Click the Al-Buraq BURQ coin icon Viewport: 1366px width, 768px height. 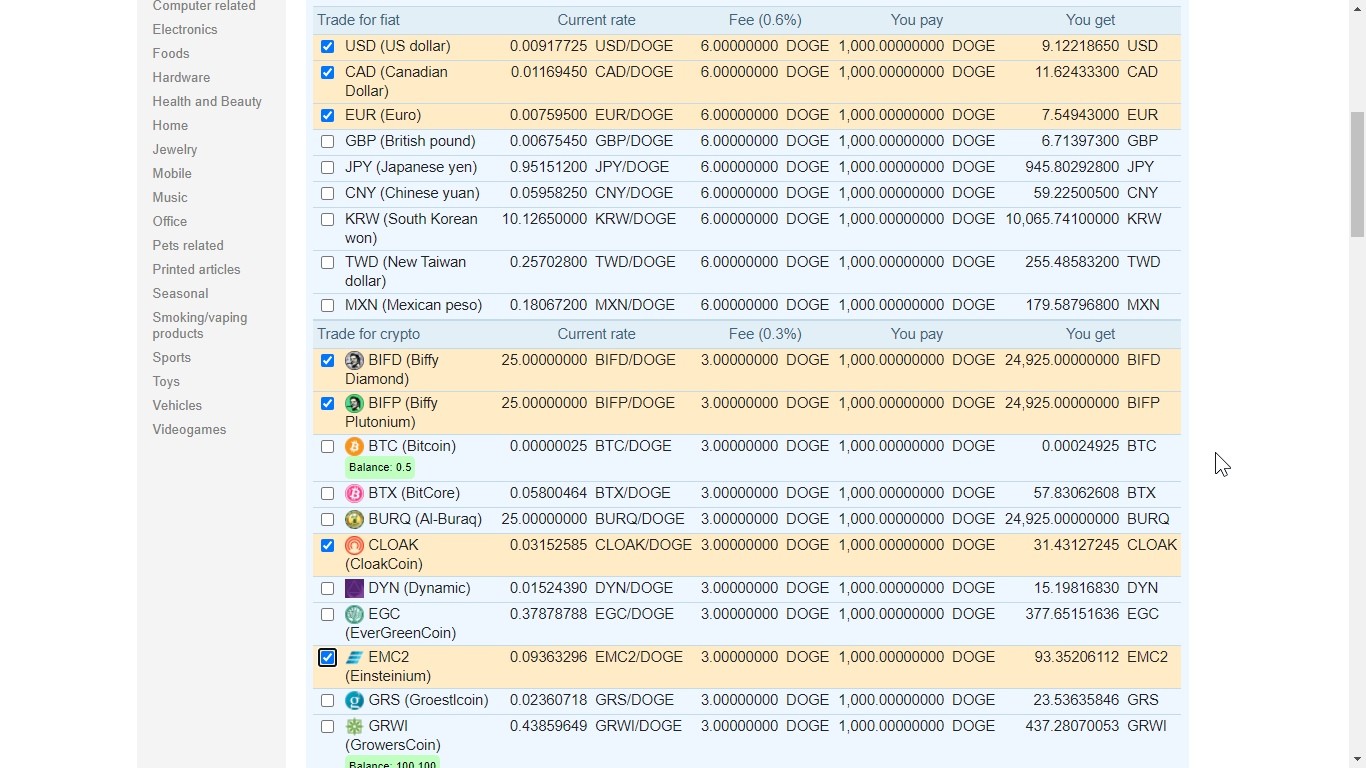(354, 520)
